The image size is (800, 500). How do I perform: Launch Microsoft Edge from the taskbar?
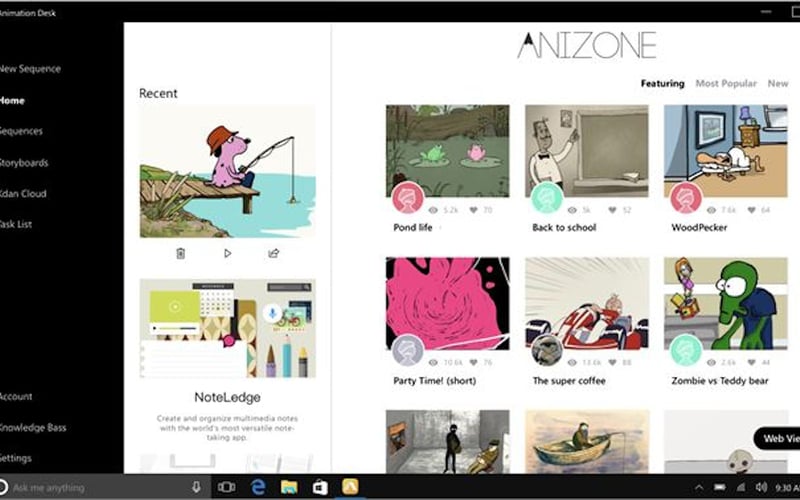(258, 487)
